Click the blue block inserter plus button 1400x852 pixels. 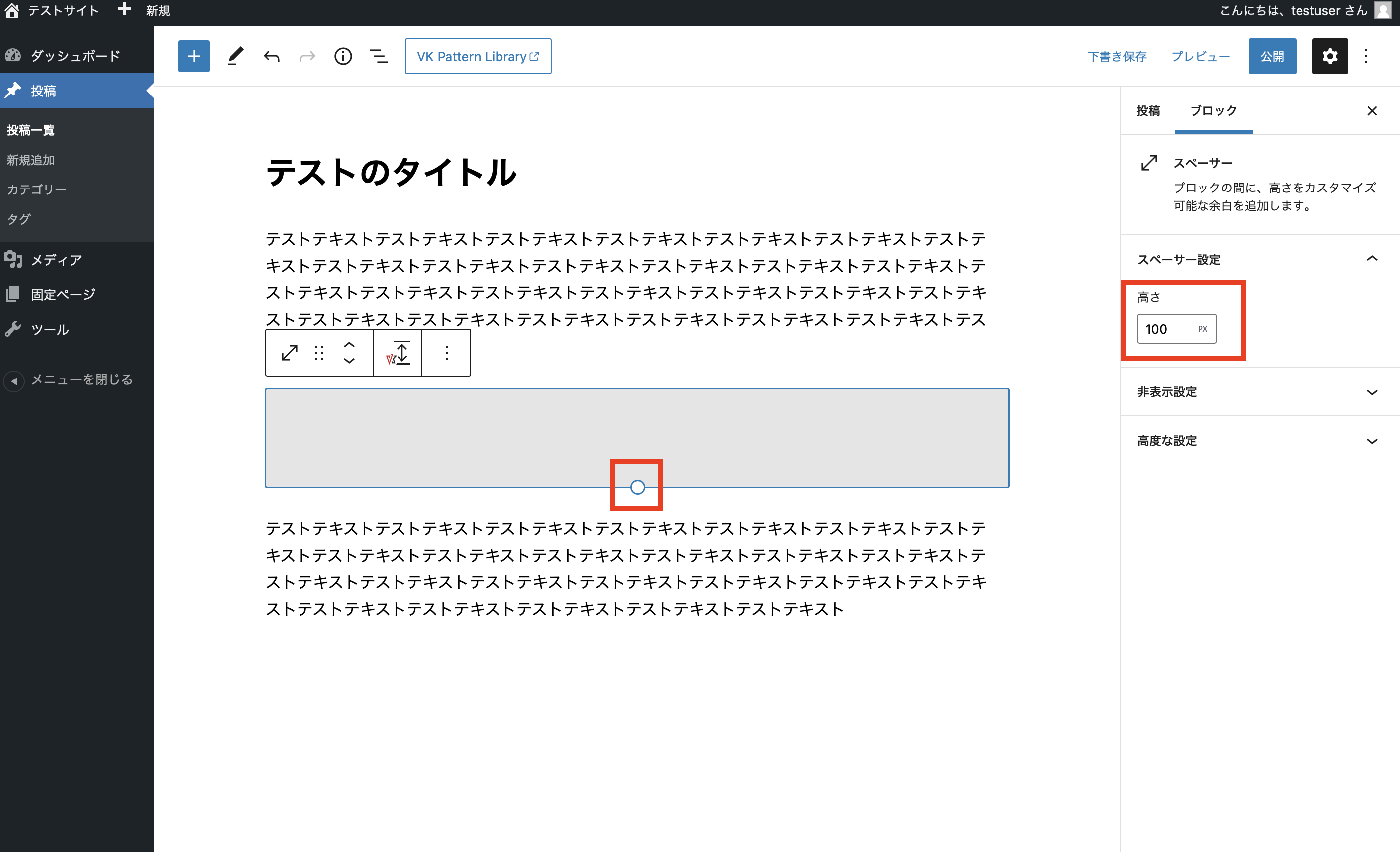pyautogui.click(x=194, y=56)
